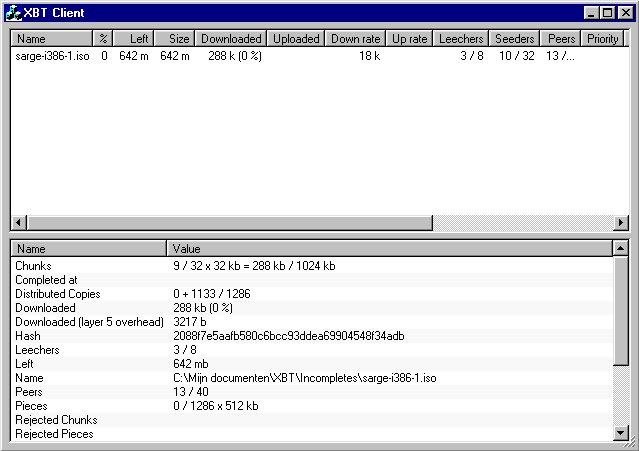Click the Priority column header
This screenshot has width=639, height=451.
(x=602, y=39)
